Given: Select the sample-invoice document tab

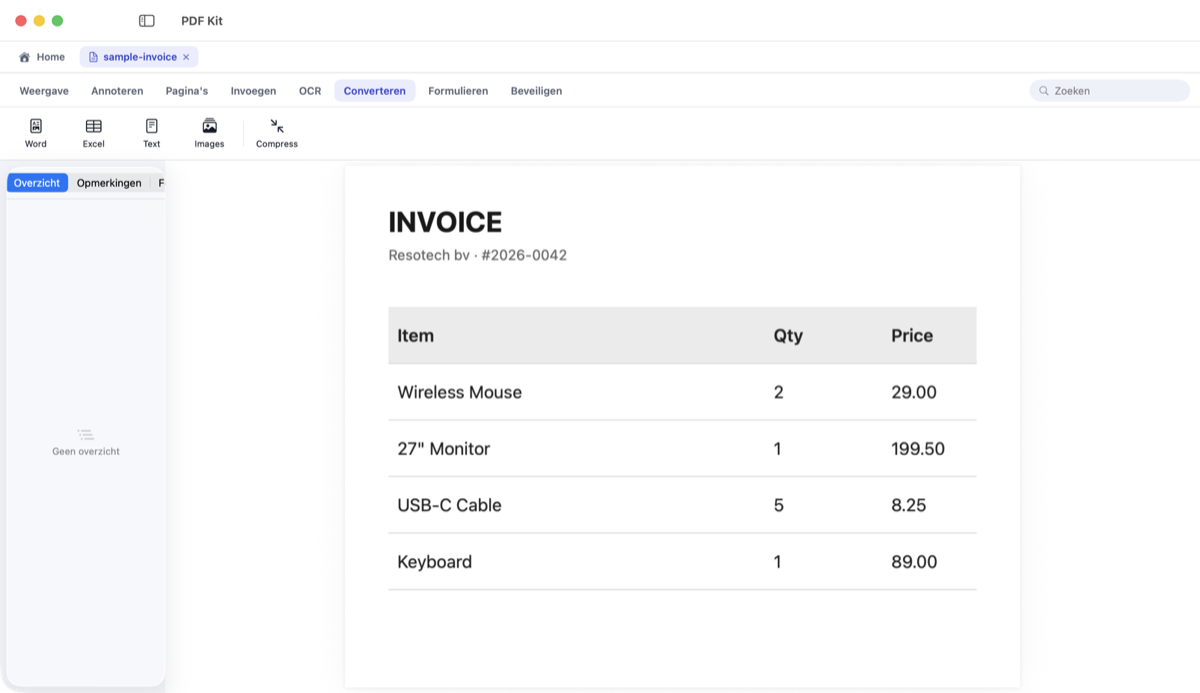Looking at the screenshot, I should (139, 57).
